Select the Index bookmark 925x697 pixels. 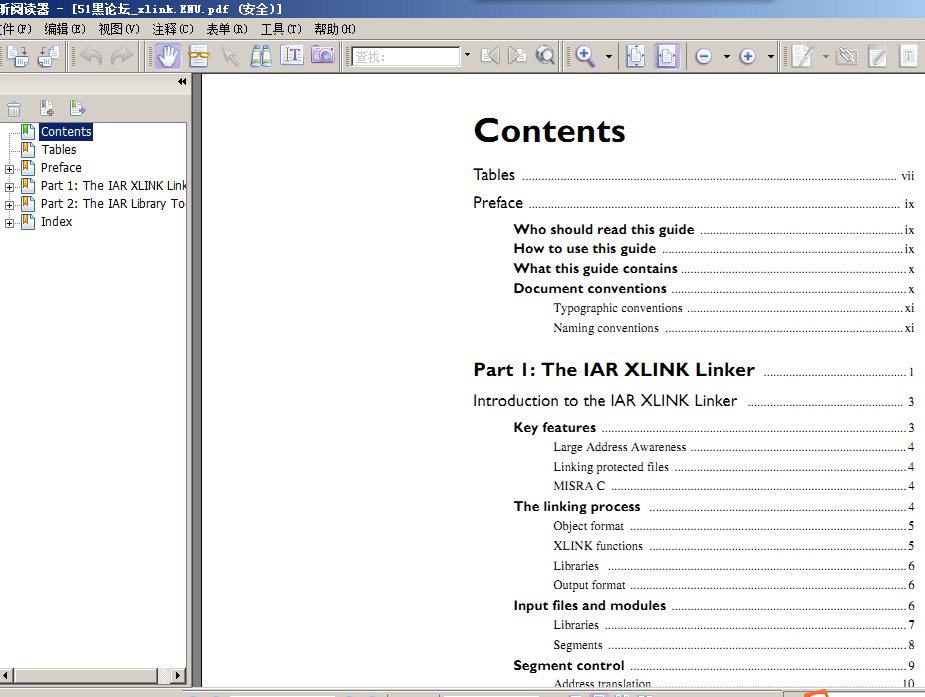(56, 222)
